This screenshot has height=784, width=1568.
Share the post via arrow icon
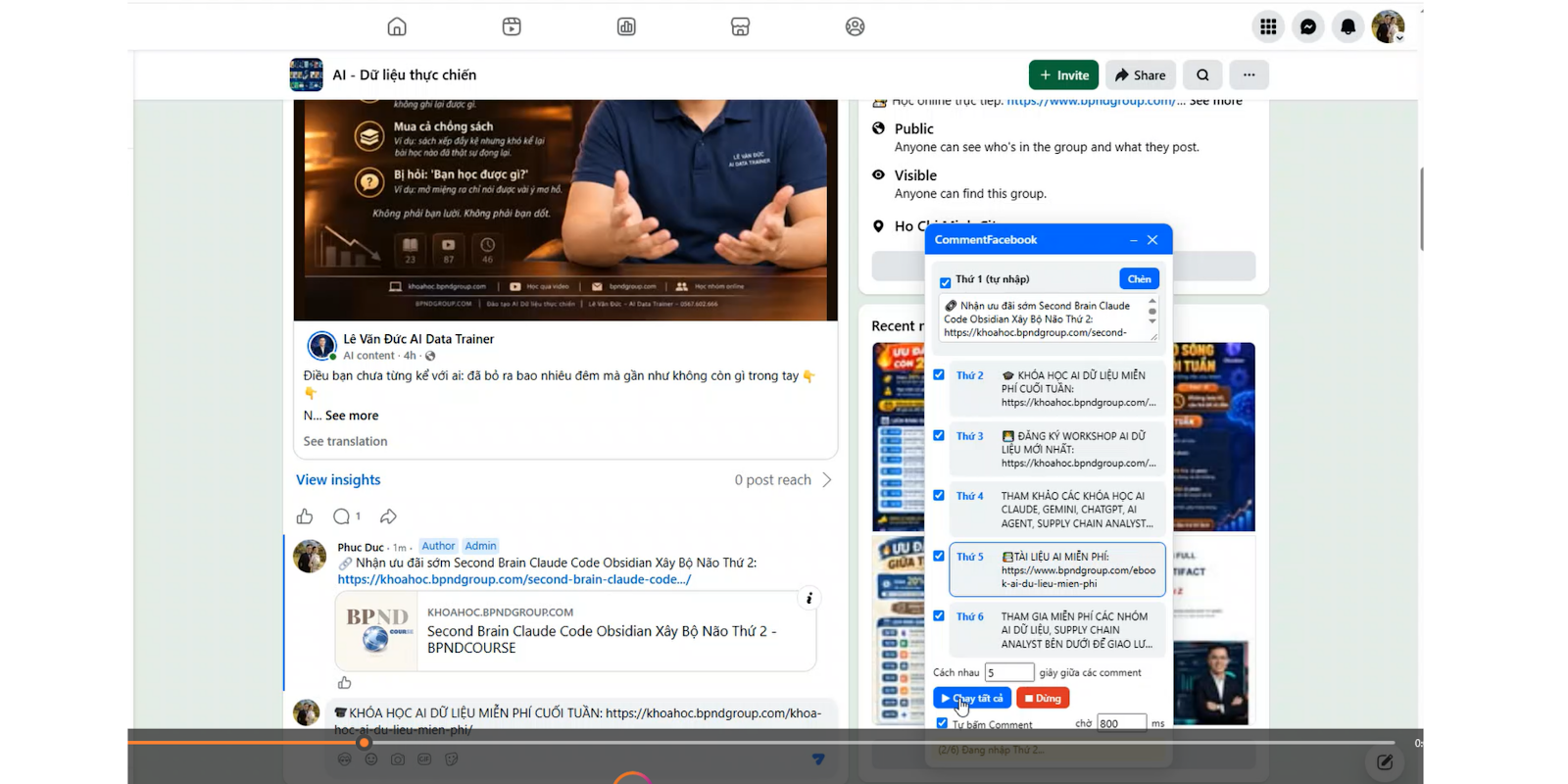pos(388,516)
